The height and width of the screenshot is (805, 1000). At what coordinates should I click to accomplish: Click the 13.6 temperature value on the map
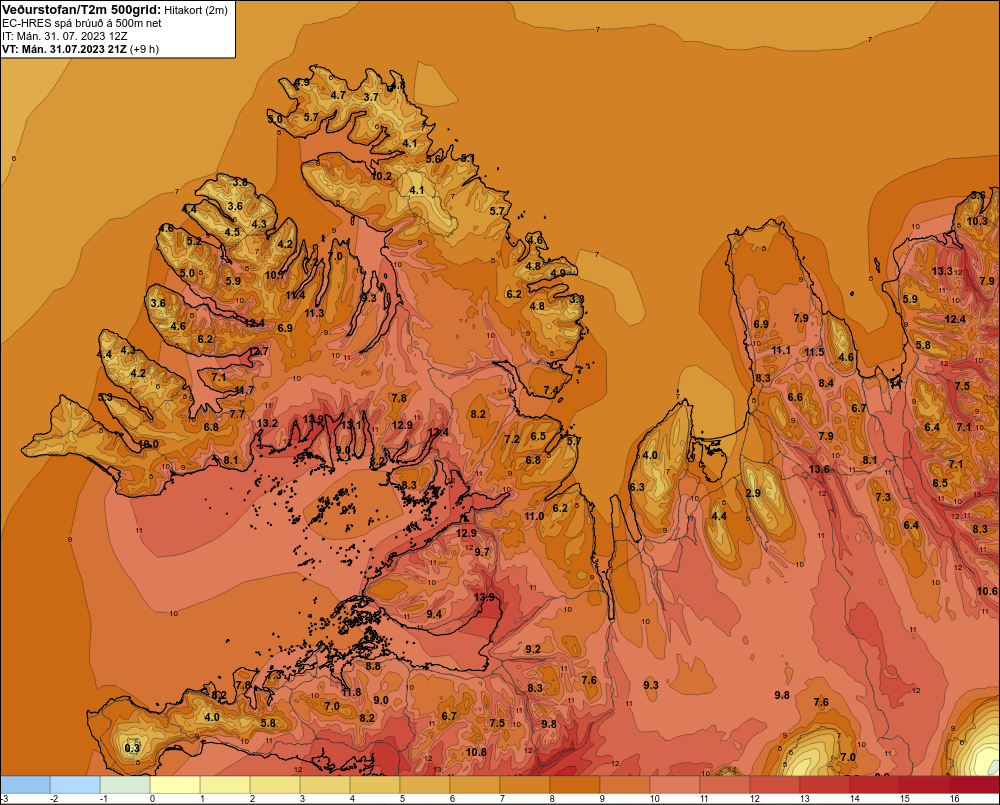pos(820,469)
